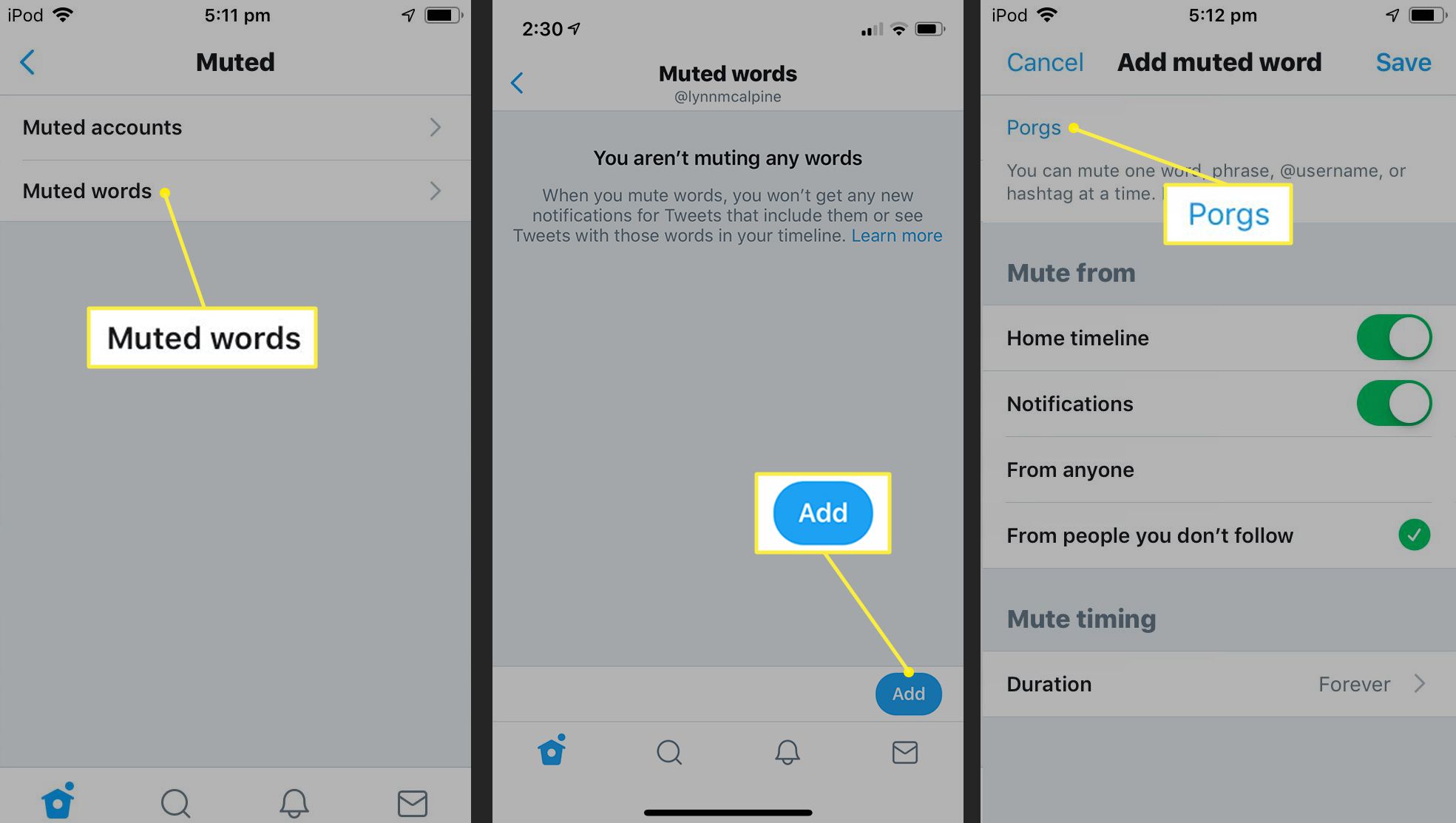Enable From people you don't follow checkbox

(1415, 535)
